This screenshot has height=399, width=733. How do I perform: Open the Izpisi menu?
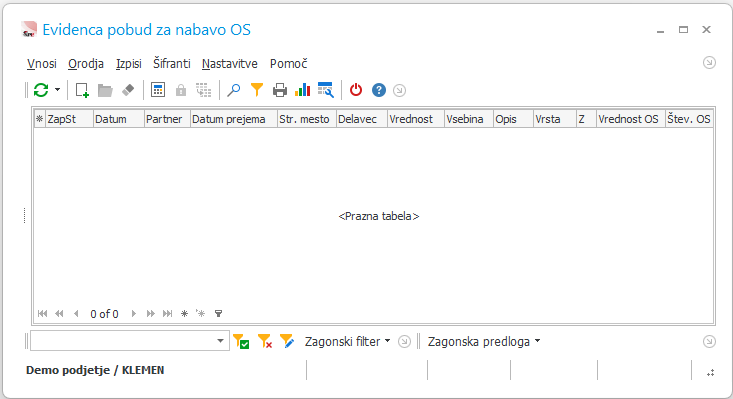pos(129,64)
